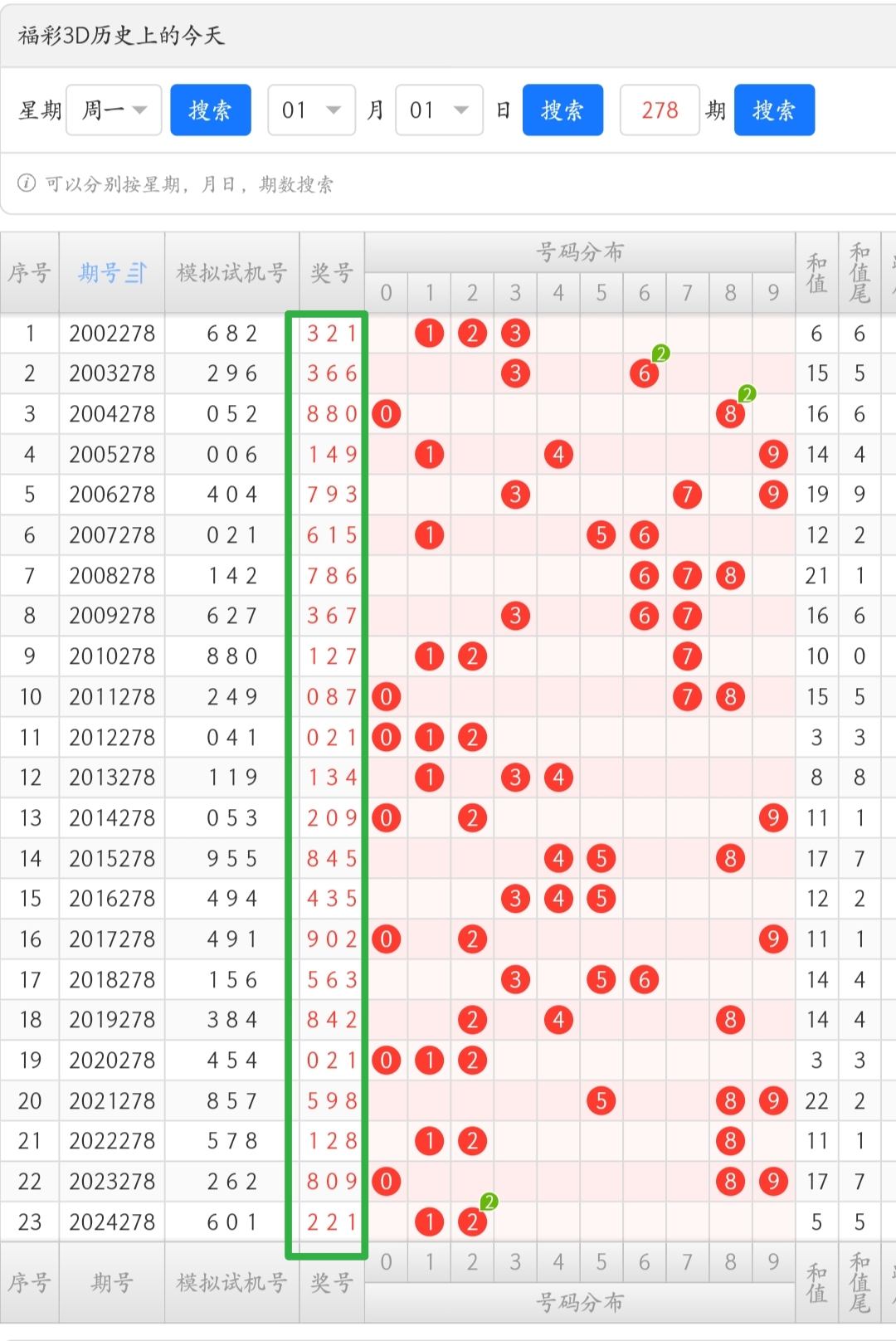This screenshot has height=1341, width=896.
Task: Click the top 奖号 column header
Action: (332, 272)
